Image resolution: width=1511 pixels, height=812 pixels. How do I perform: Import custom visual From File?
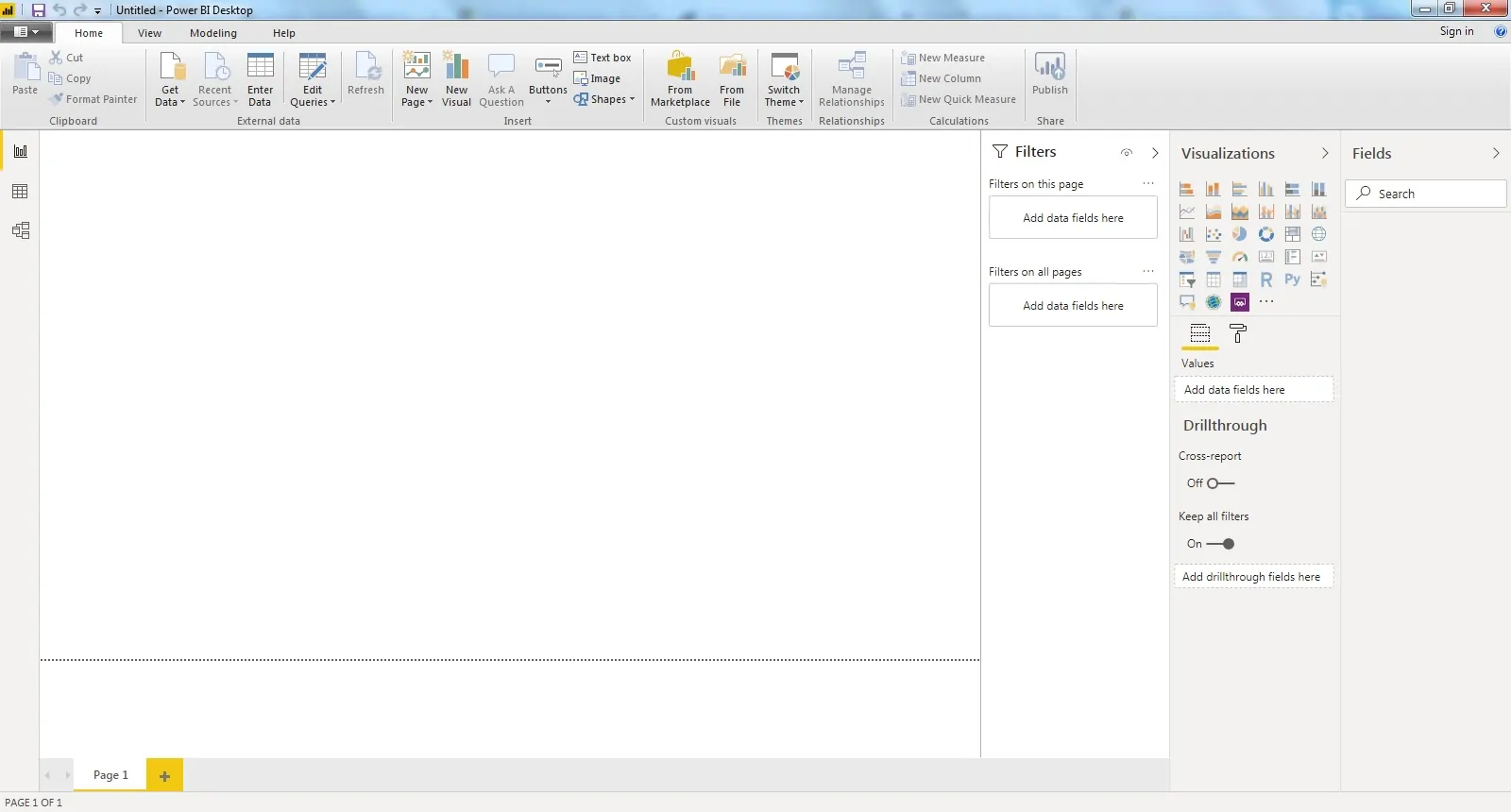pos(732,79)
